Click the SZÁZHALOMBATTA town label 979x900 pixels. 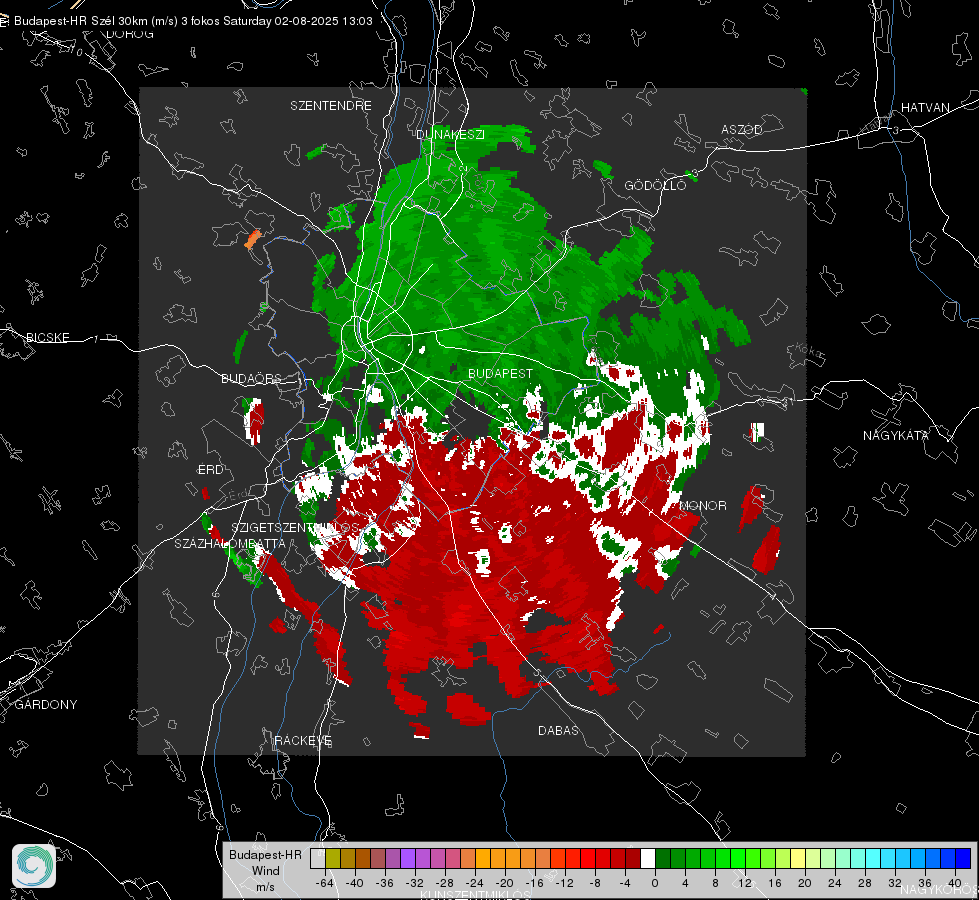click(230, 543)
